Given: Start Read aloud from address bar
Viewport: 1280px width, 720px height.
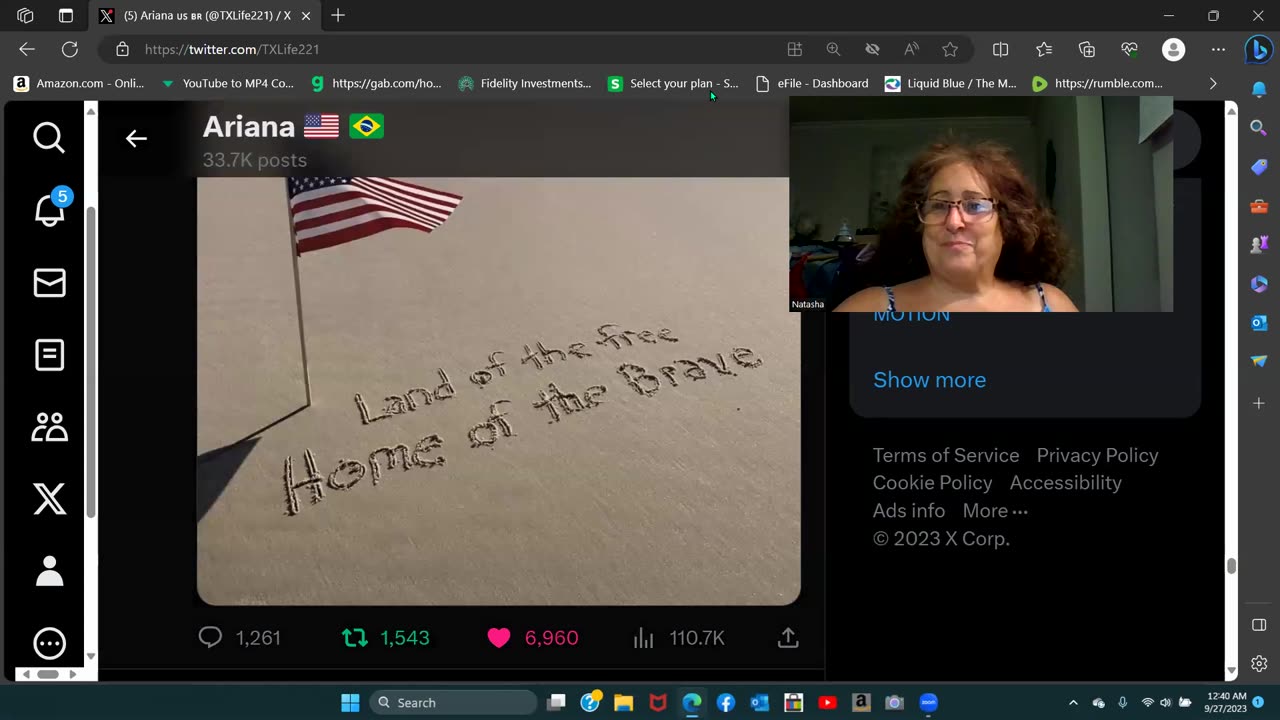Looking at the screenshot, I should 911,49.
